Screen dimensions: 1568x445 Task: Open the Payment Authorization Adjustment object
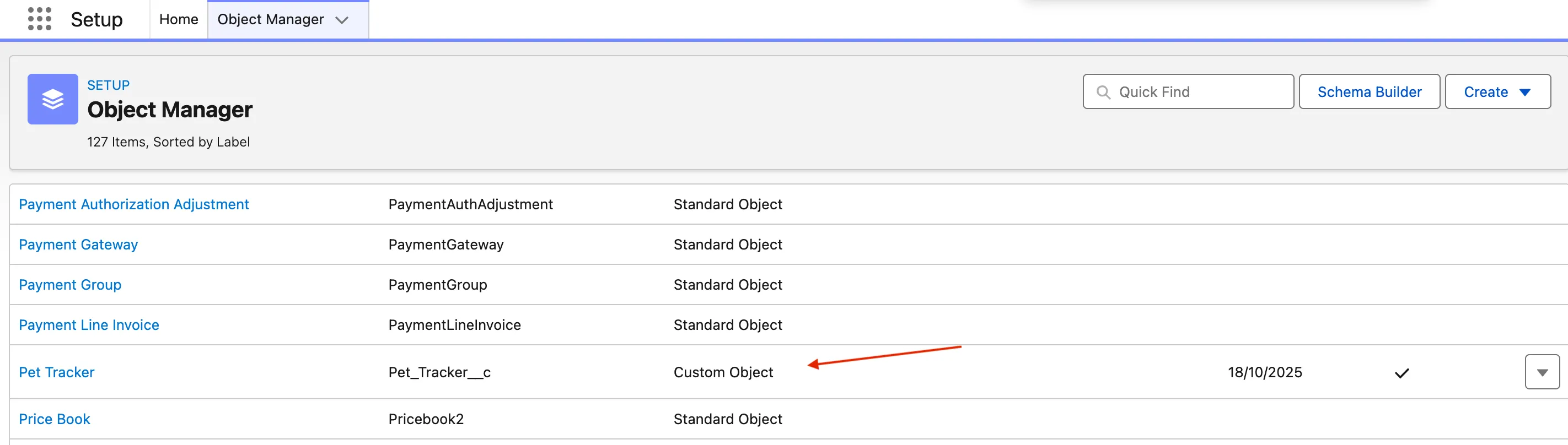(134, 204)
